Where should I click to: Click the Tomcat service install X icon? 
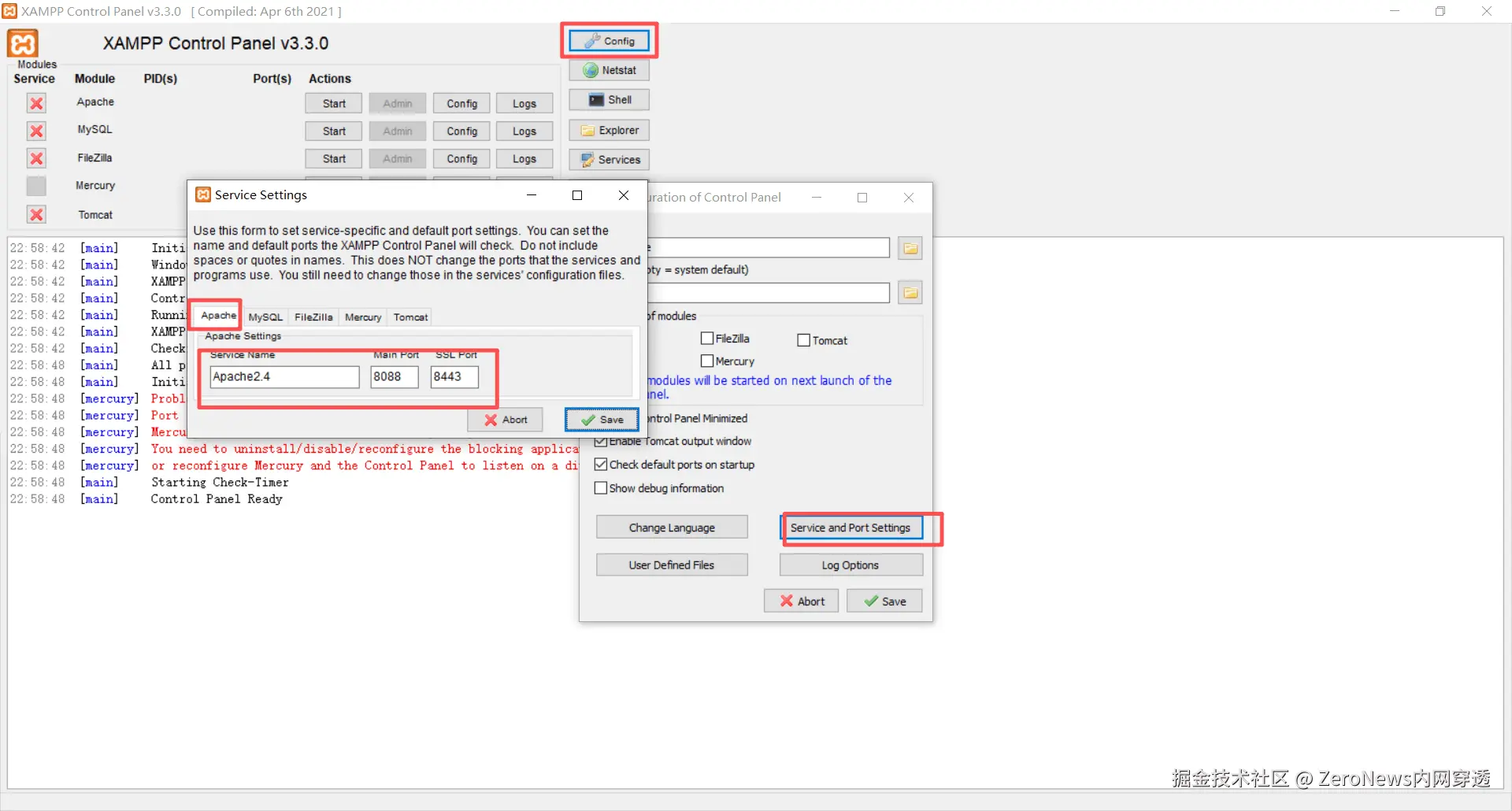(x=36, y=214)
